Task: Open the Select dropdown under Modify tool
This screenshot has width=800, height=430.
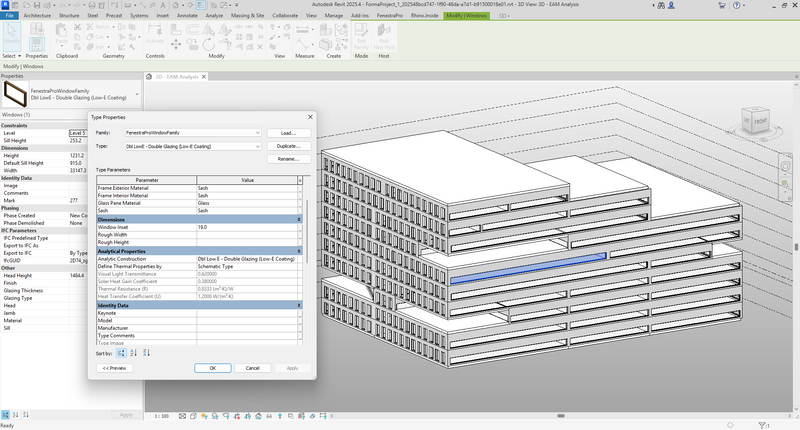Action: pos(12,56)
